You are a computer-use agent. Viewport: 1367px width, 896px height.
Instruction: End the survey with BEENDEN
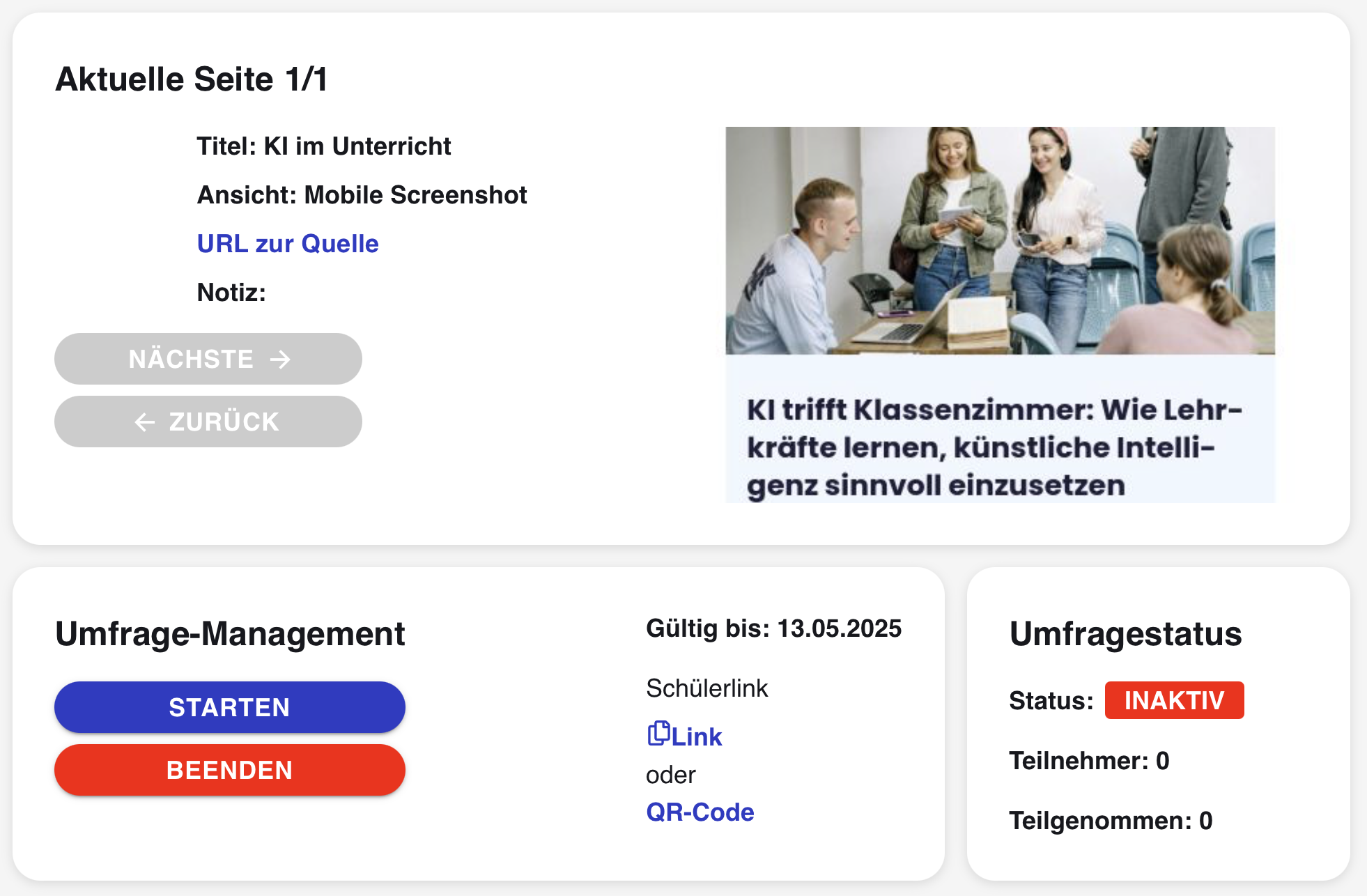click(x=230, y=770)
